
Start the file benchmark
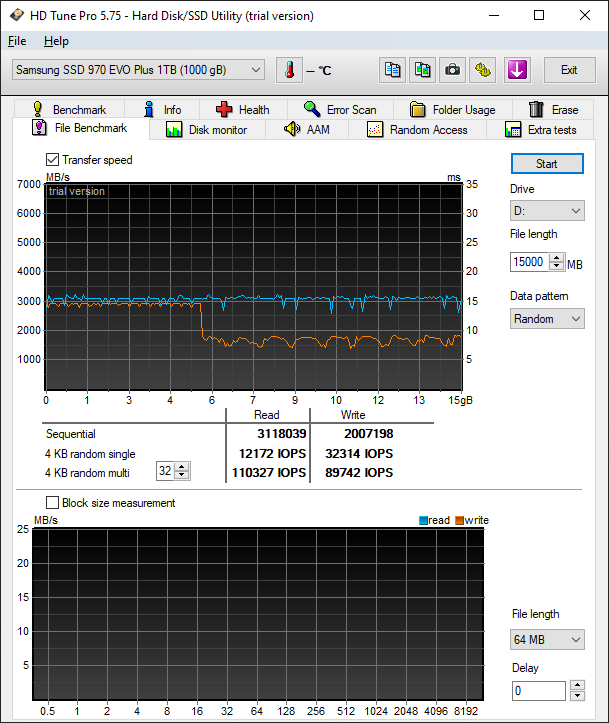(547, 164)
